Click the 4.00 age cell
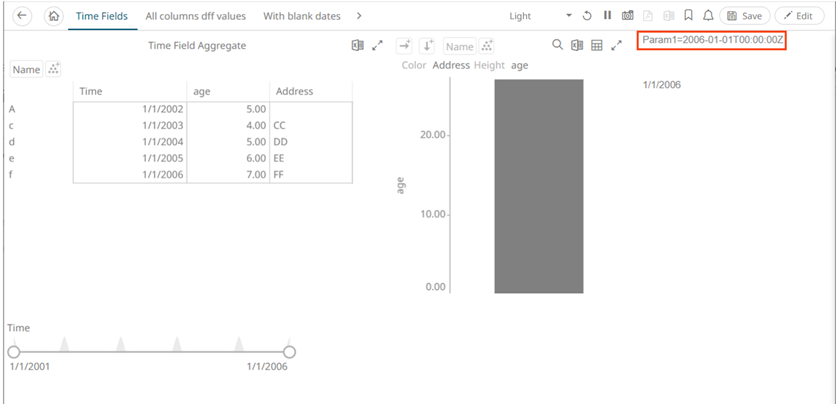The height and width of the screenshot is (404, 836). (228, 126)
